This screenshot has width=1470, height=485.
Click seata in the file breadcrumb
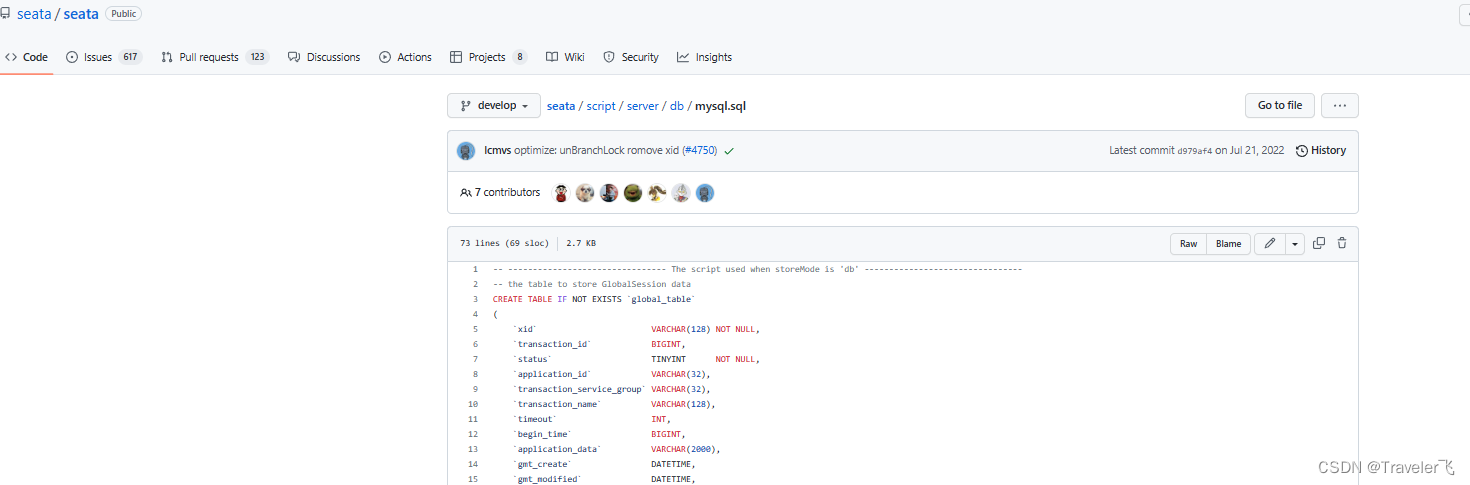[x=561, y=105]
